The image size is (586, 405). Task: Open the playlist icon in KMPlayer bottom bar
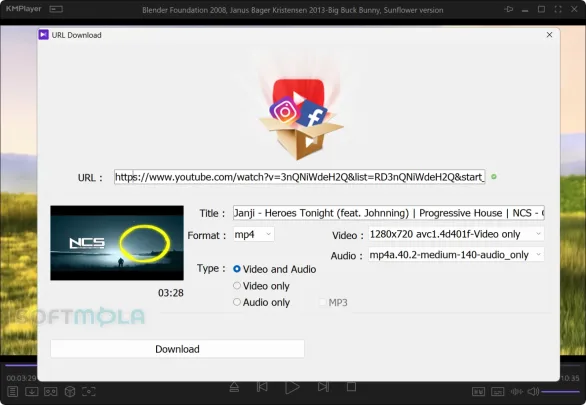(x=12, y=391)
